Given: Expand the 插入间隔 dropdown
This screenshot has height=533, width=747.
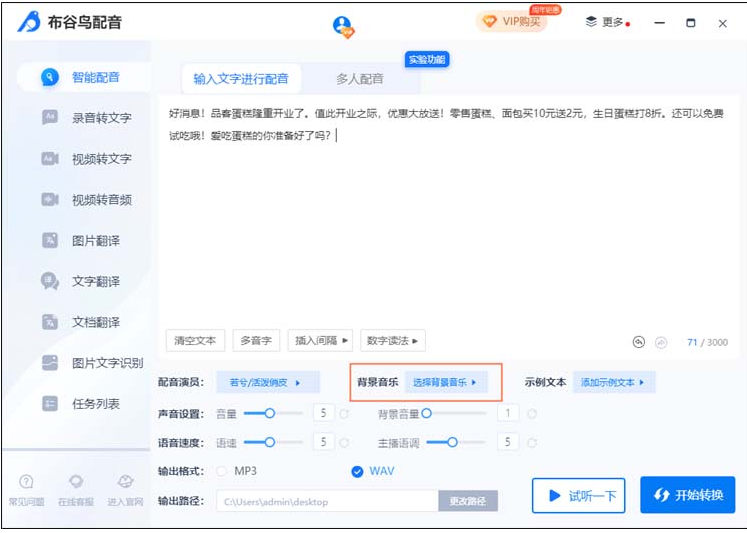Looking at the screenshot, I should pos(320,341).
